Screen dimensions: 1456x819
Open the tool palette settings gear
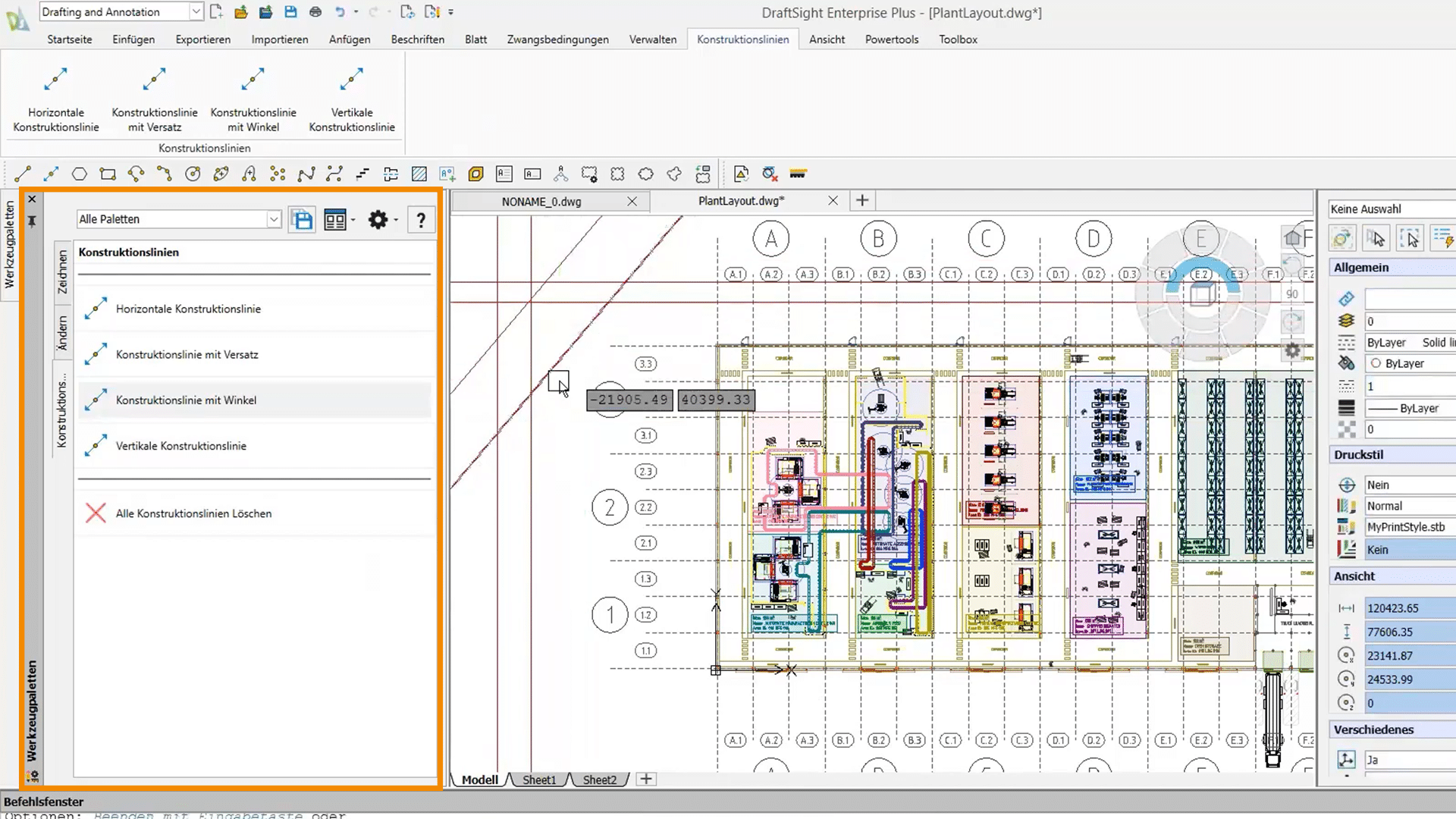(x=378, y=220)
